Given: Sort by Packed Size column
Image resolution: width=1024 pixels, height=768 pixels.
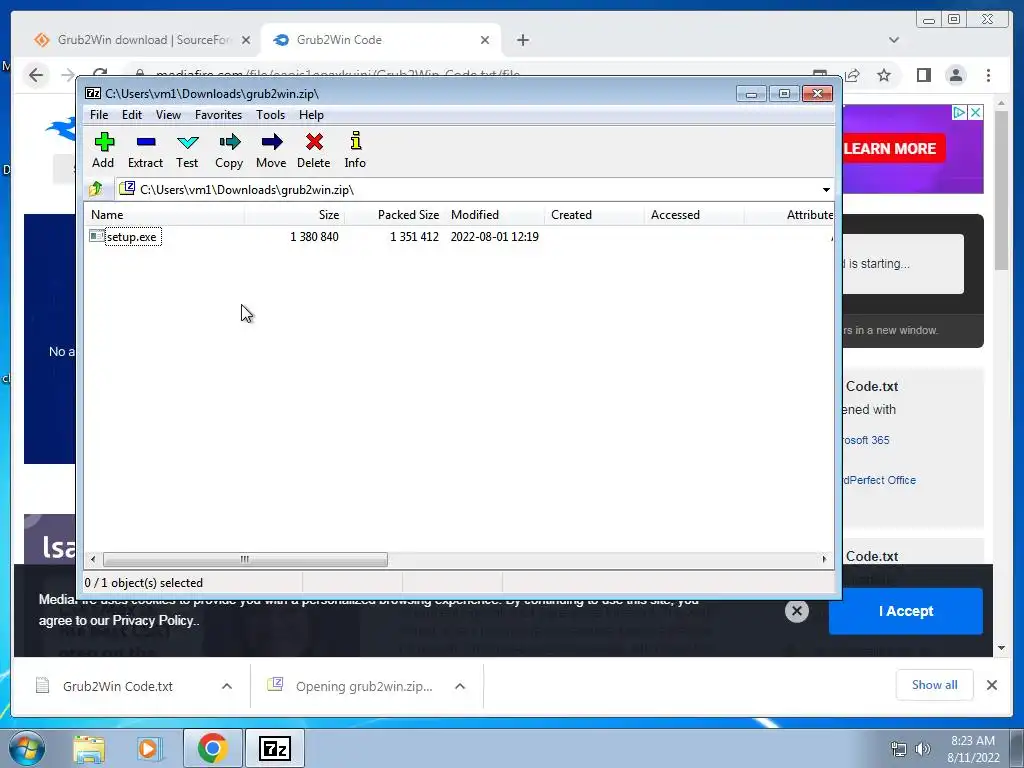Looking at the screenshot, I should coord(394,215).
